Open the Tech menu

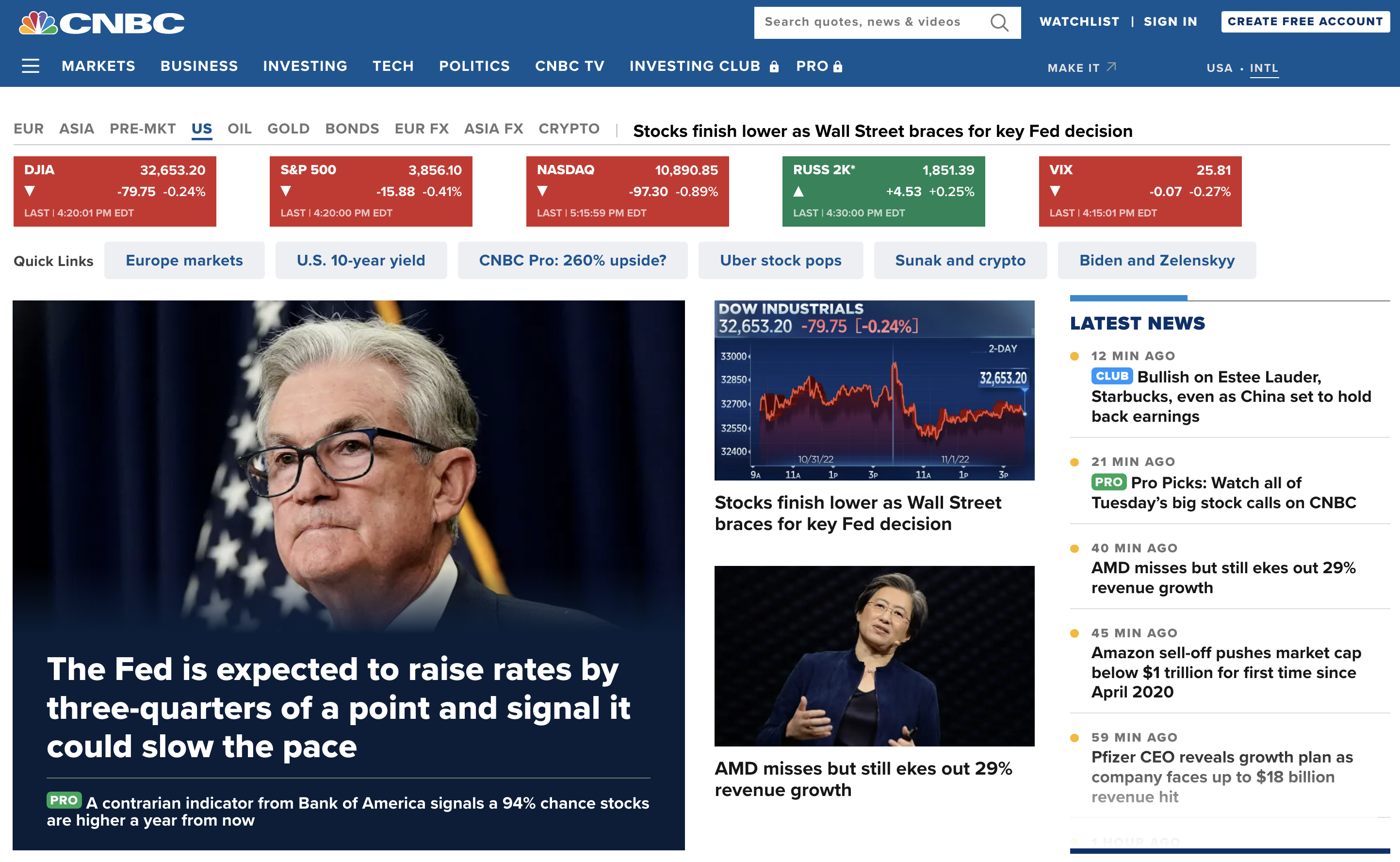point(393,66)
